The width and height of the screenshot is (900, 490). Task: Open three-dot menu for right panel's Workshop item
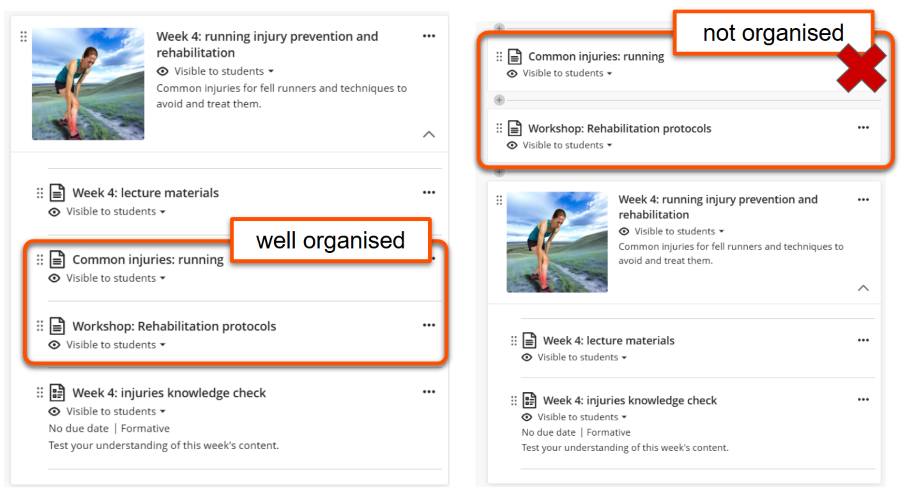[863, 128]
